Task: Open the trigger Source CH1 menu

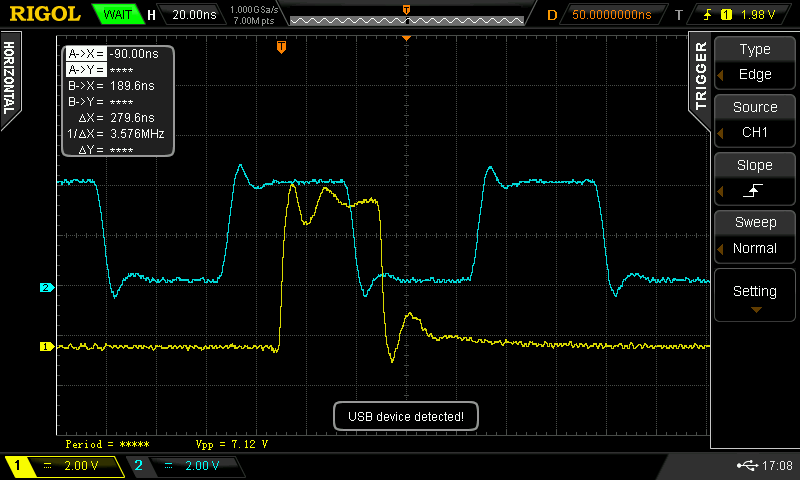Action: point(755,120)
